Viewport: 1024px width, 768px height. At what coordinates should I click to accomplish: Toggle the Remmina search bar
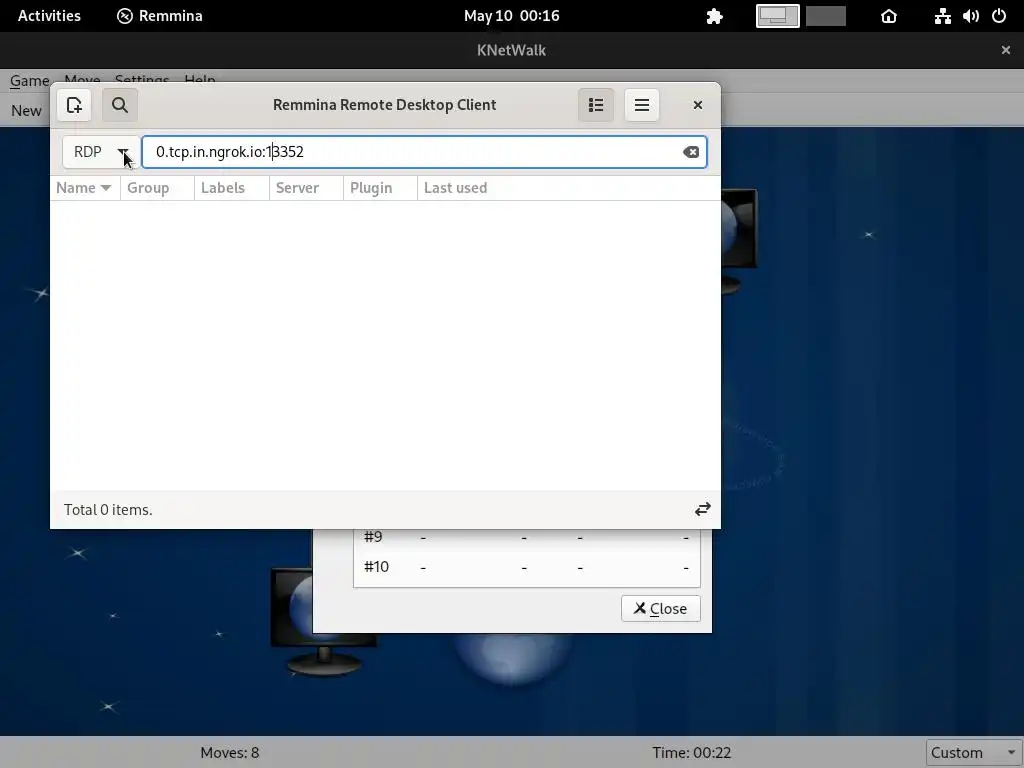coord(120,105)
